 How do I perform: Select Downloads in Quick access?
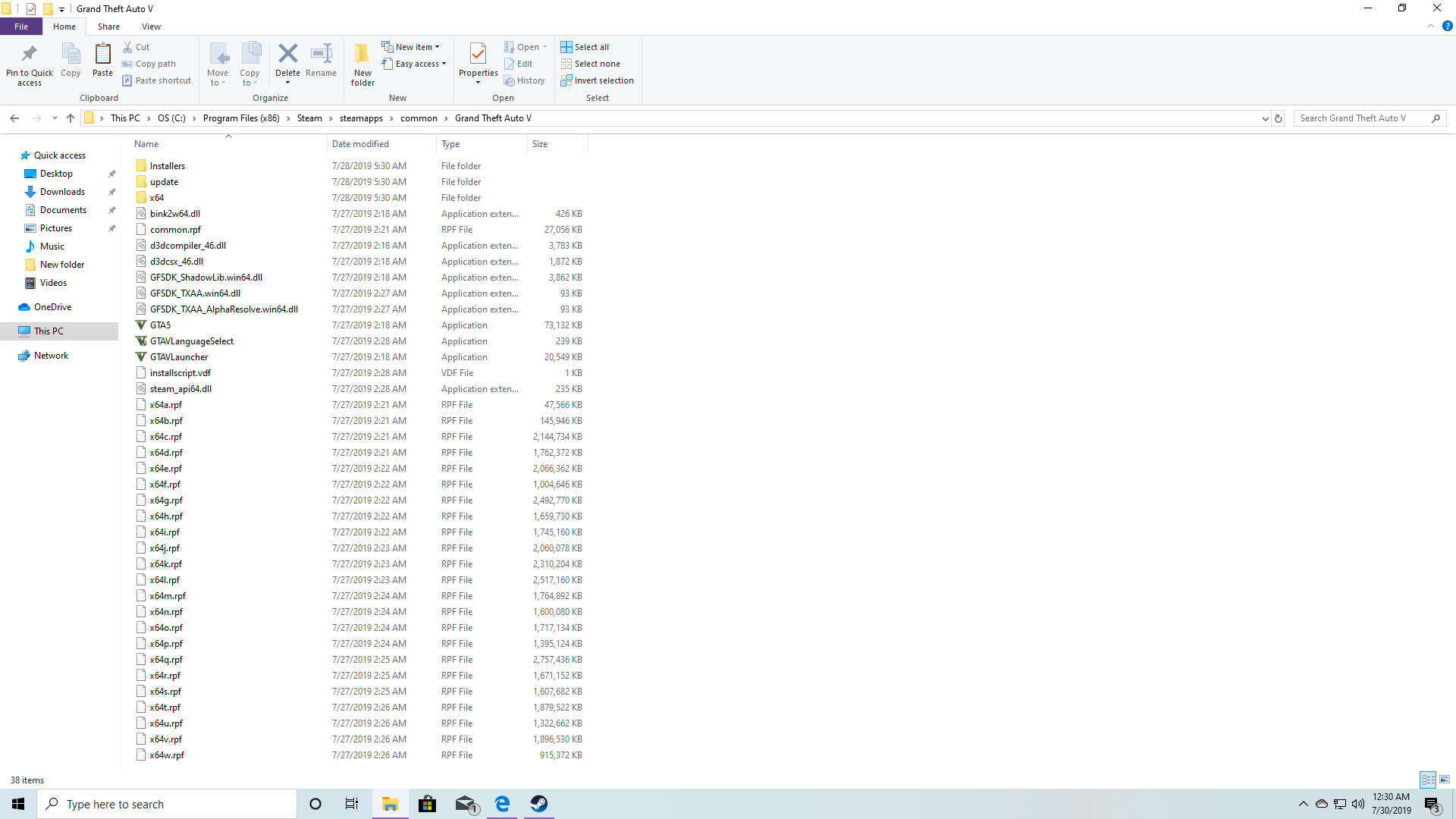62,192
